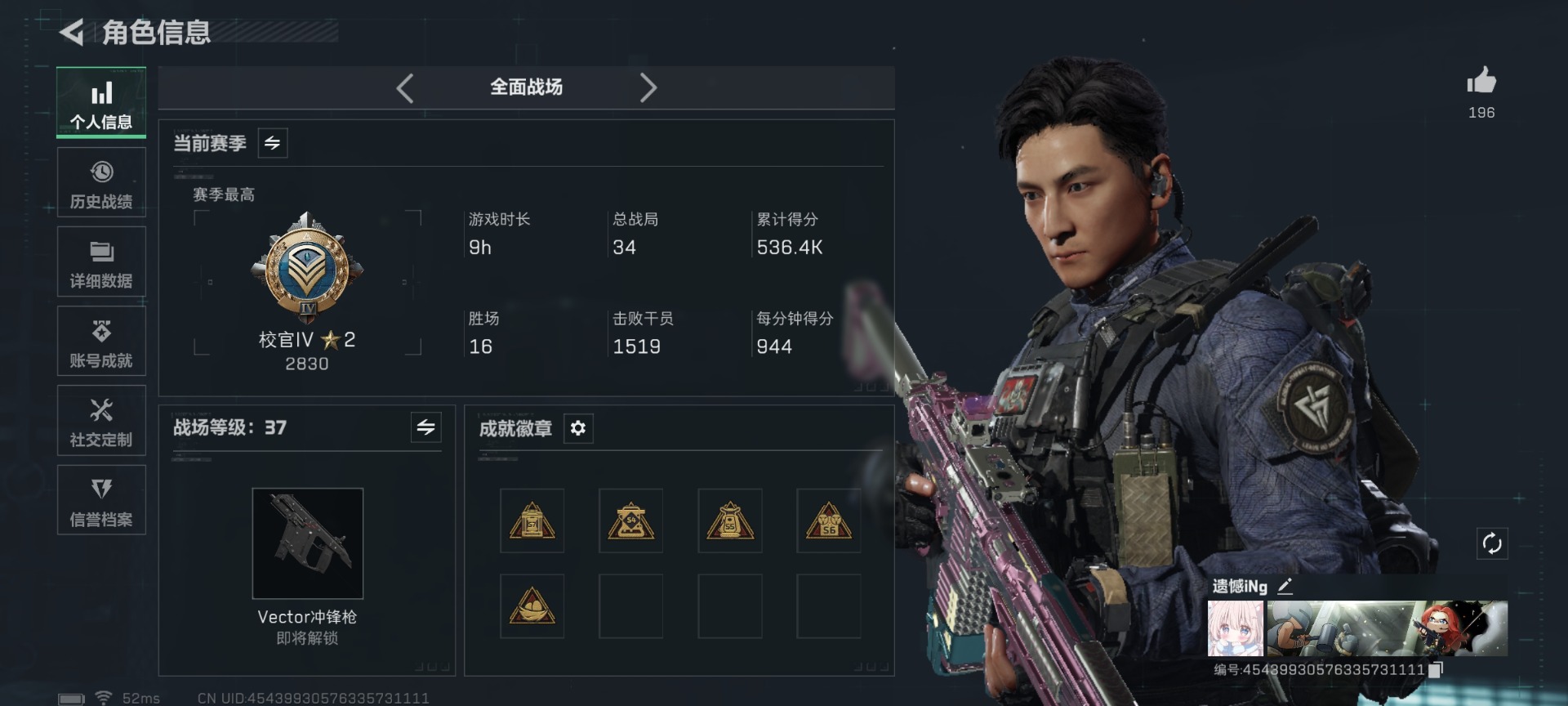Click the rotate character refresh icon
Image resolution: width=1568 pixels, height=706 pixels.
[1492, 543]
